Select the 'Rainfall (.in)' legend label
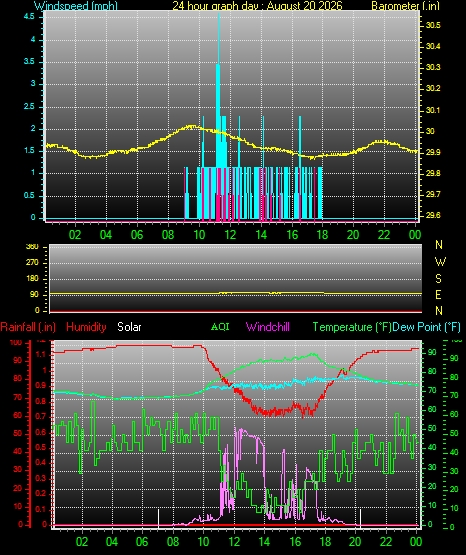This screenshot has height=555, width=466. pos(28,327)
